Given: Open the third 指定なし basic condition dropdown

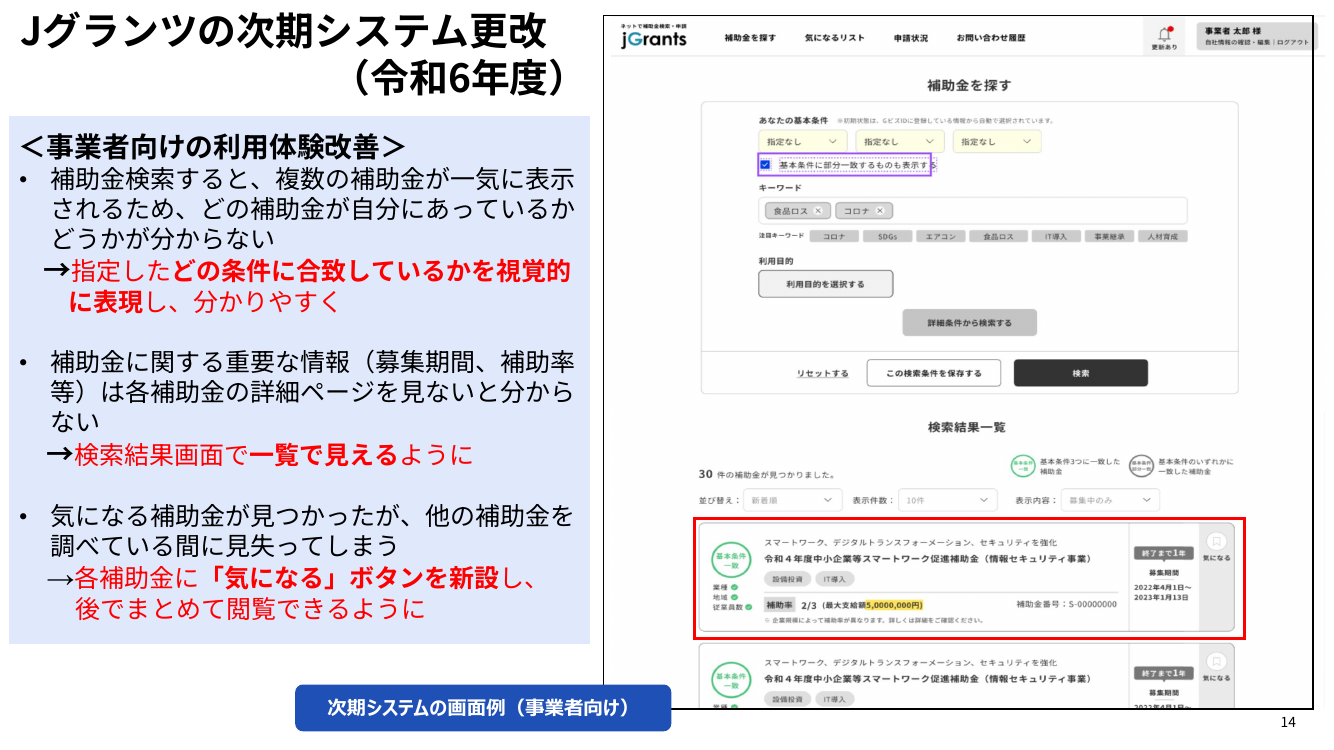Looking at the screenshot, I should pyautogui.click(x=997, y=142).
